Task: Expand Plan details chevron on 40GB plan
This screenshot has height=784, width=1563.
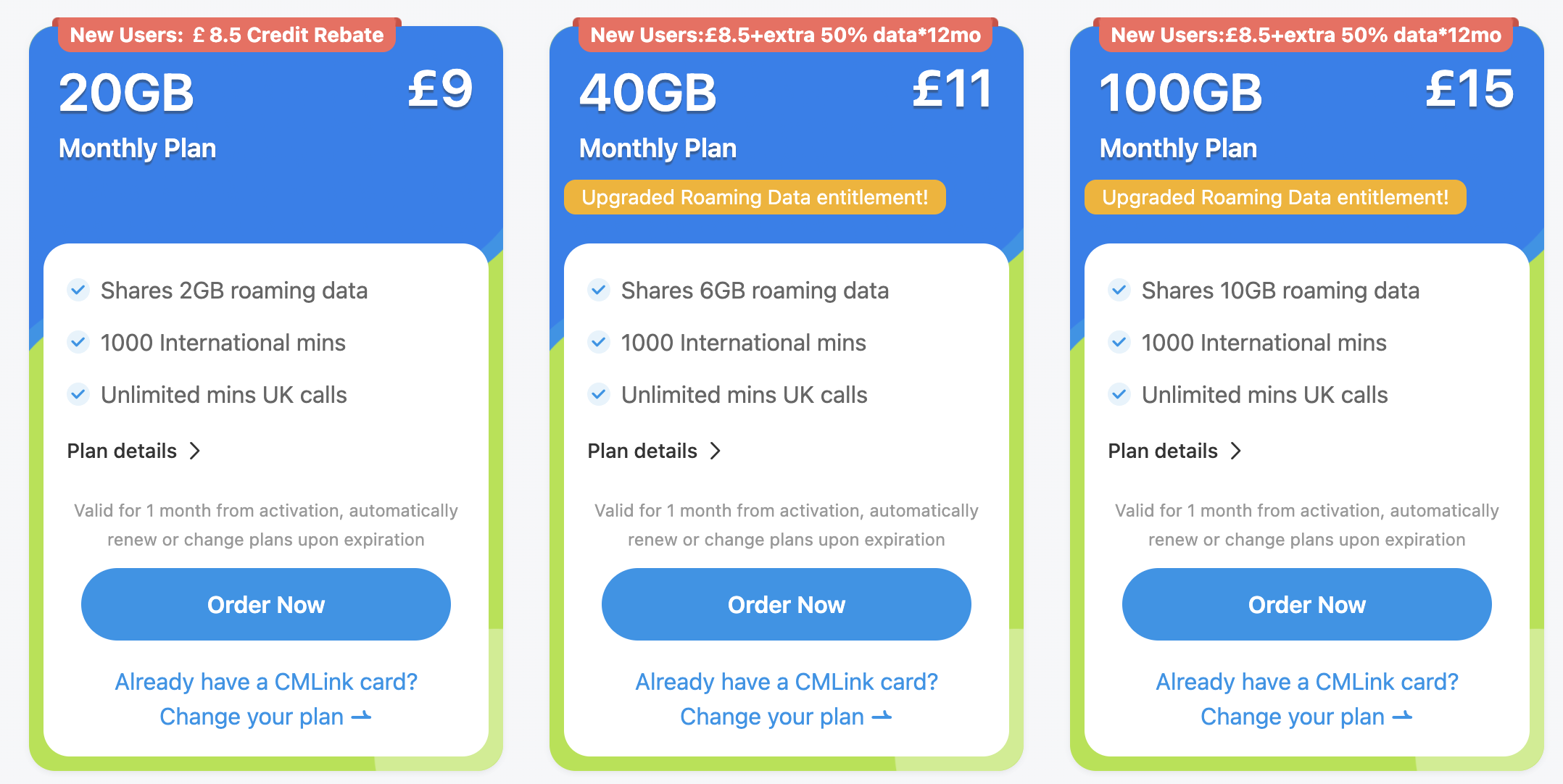Action: tap(715, 451)
